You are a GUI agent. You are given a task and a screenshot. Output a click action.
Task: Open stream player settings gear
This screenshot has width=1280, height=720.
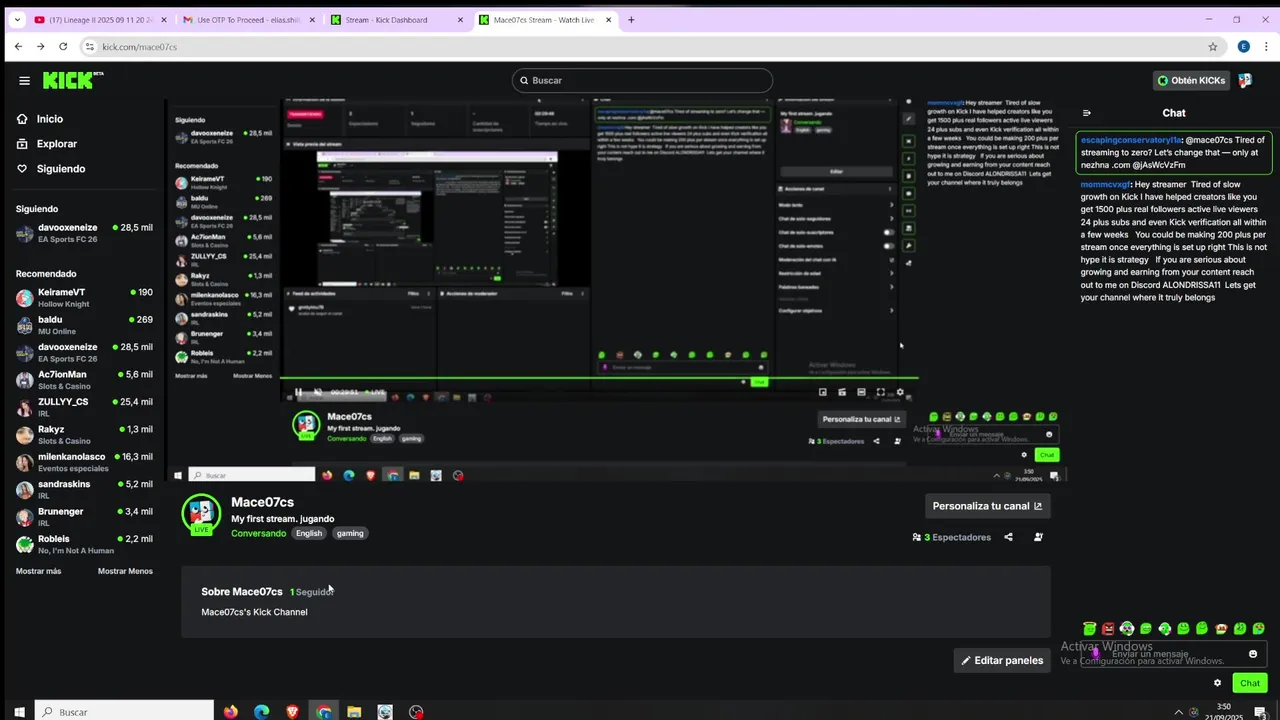(900, 392)
